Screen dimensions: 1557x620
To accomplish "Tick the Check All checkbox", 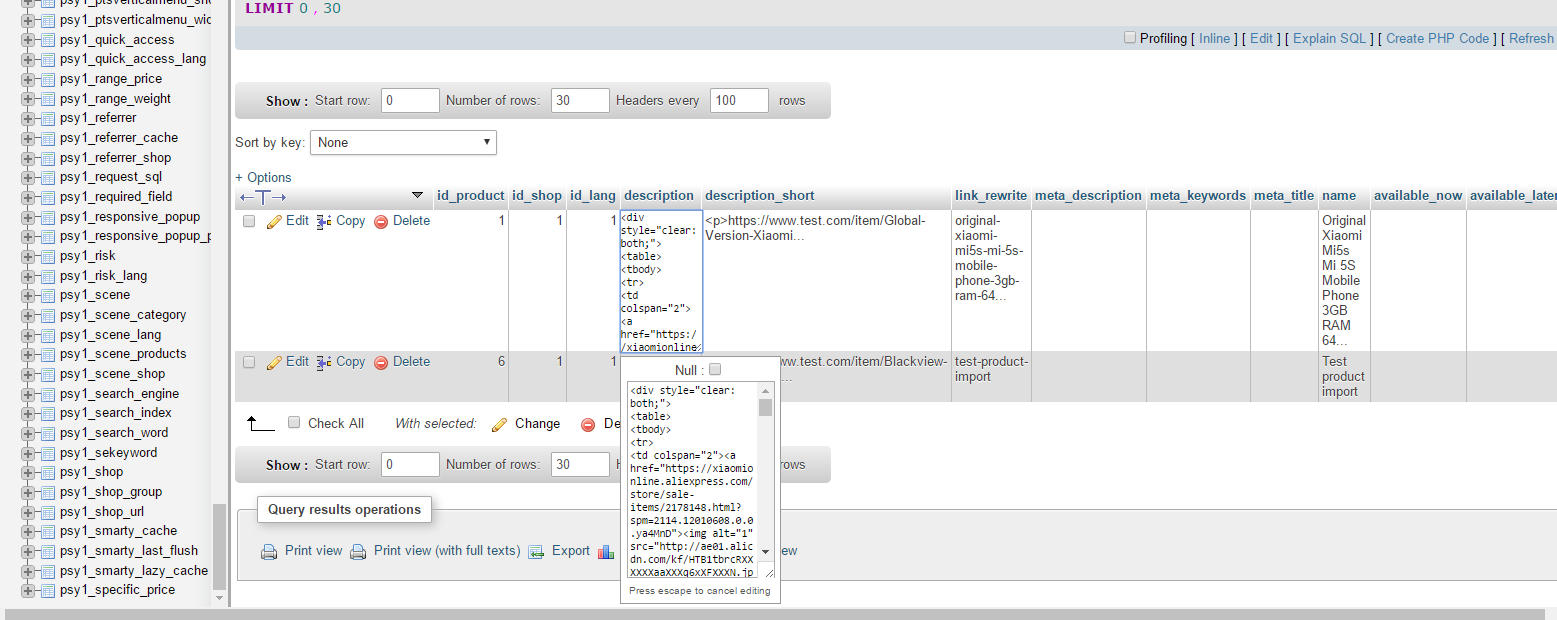I will click(x=294, y=423).
